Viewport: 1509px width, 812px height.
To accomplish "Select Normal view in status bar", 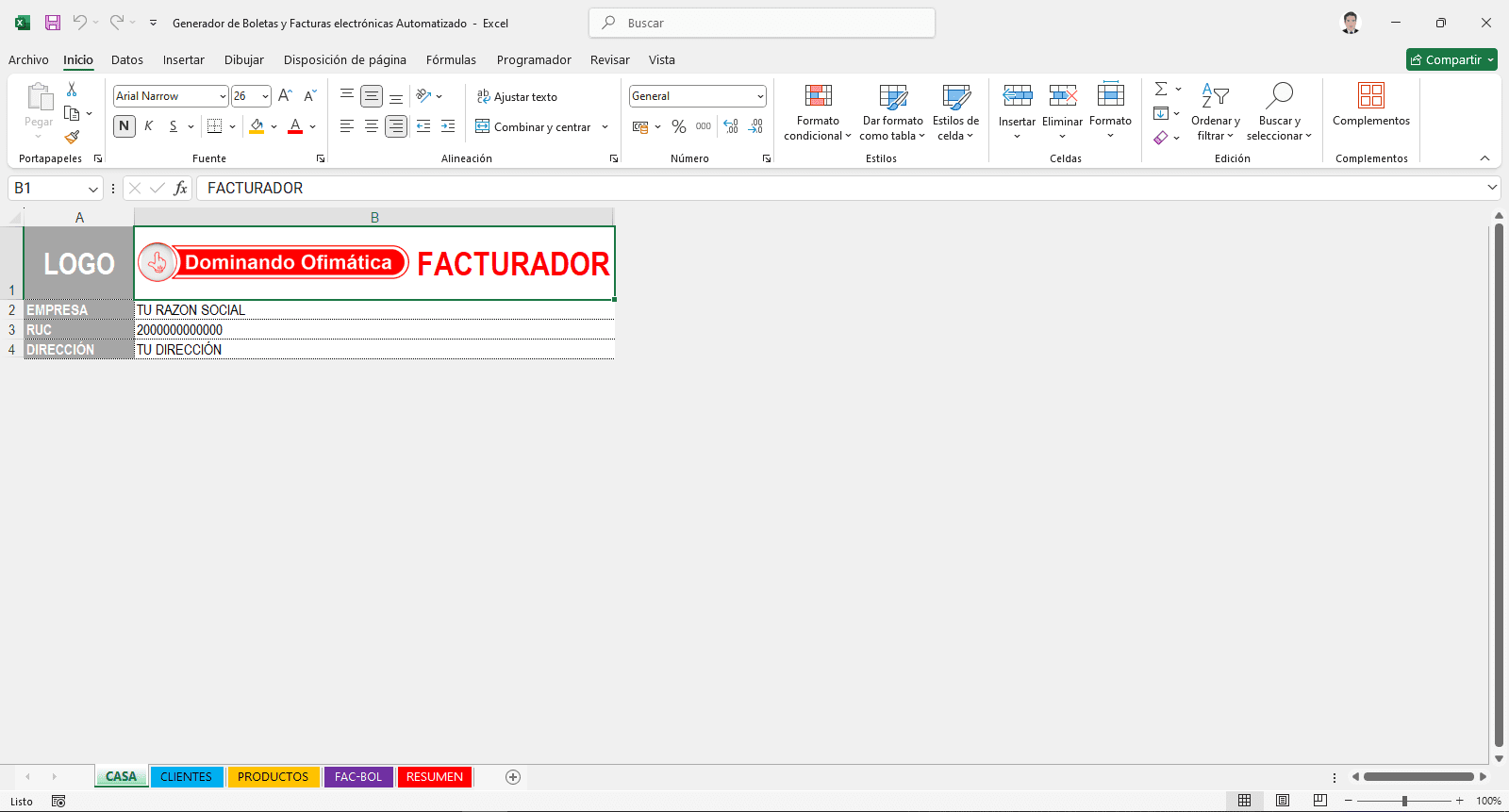I will (1245, 801).
